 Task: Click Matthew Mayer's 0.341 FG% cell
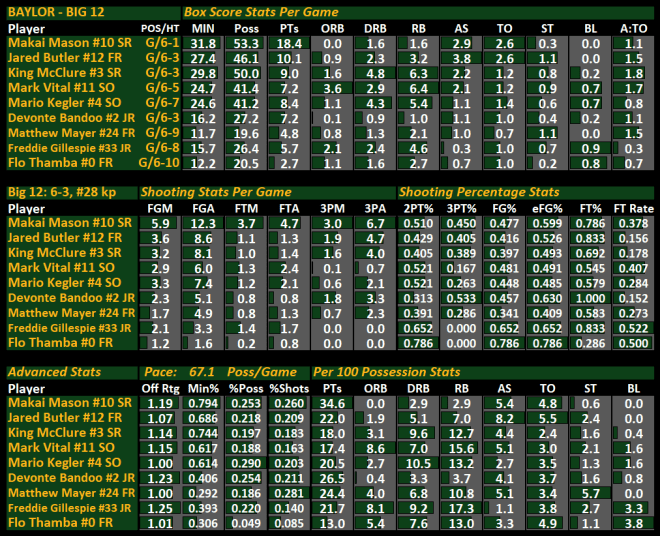[x=504, y=314]
